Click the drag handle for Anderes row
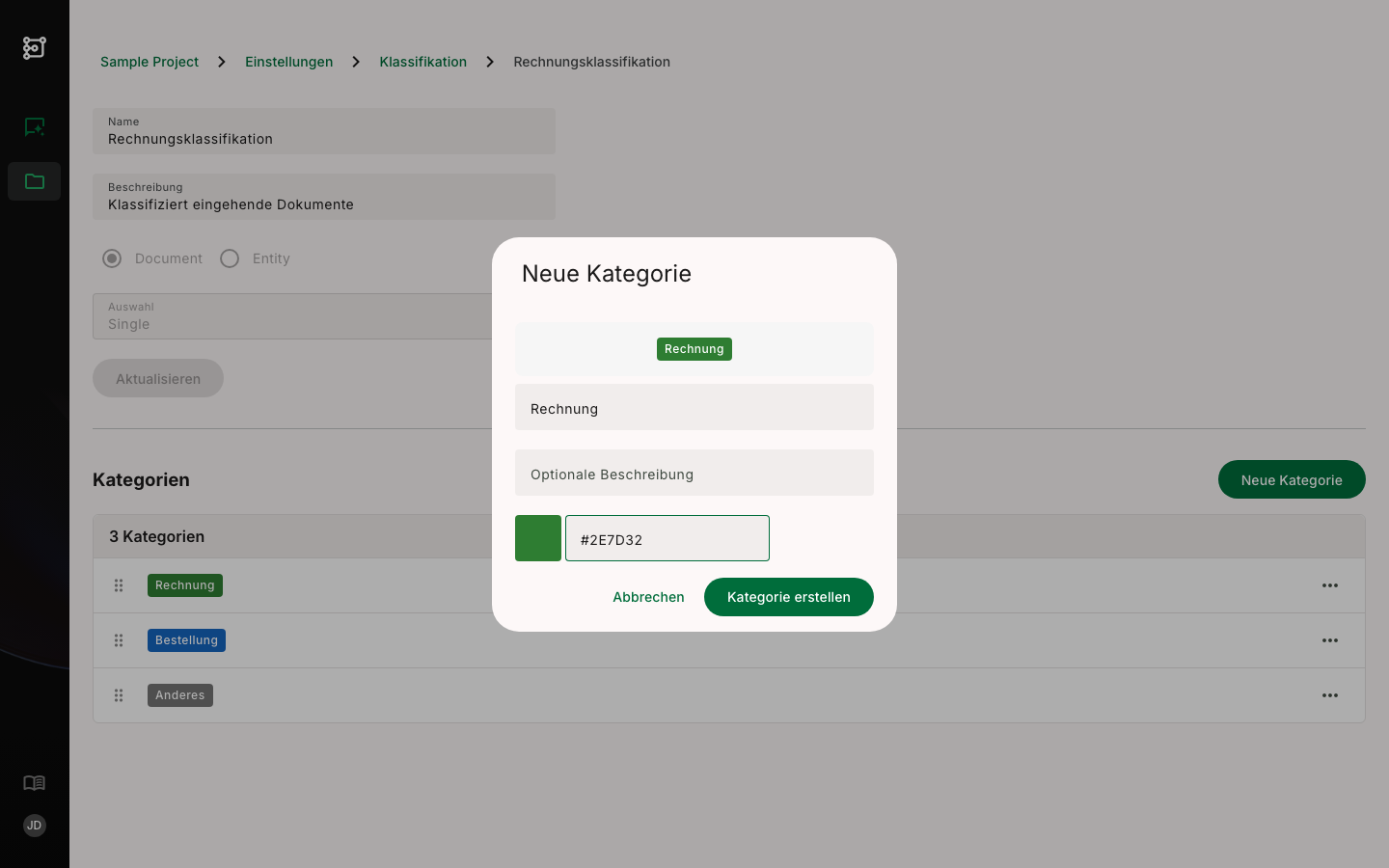This screenshot has height=868, width=1389. [x=119, y=695]
